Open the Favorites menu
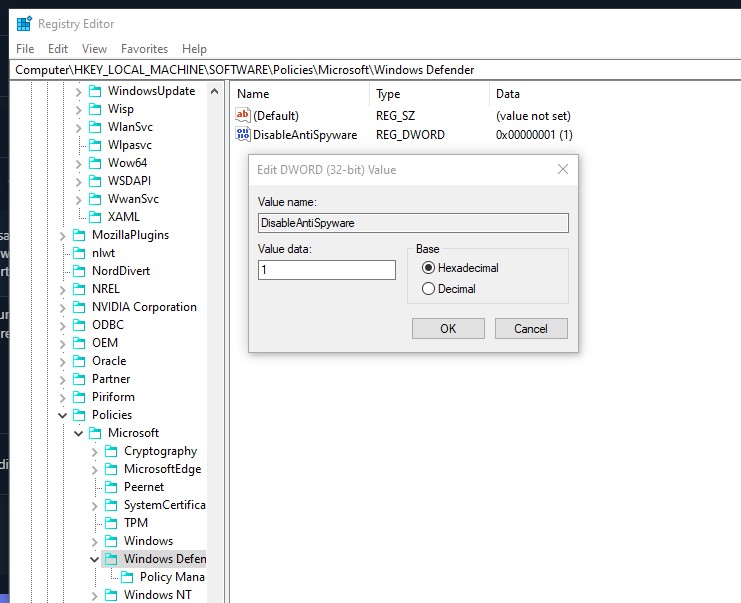 (145, 49)
